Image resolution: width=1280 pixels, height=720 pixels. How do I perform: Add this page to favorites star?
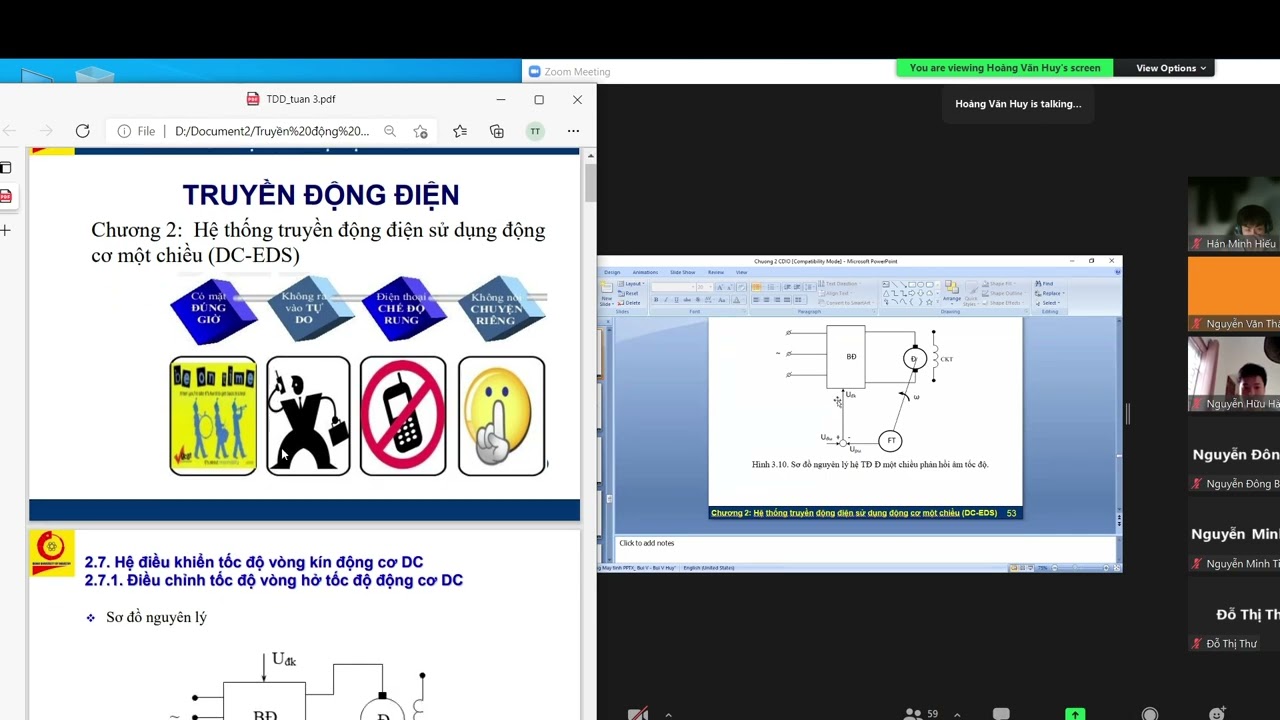(x=421, y=131)
